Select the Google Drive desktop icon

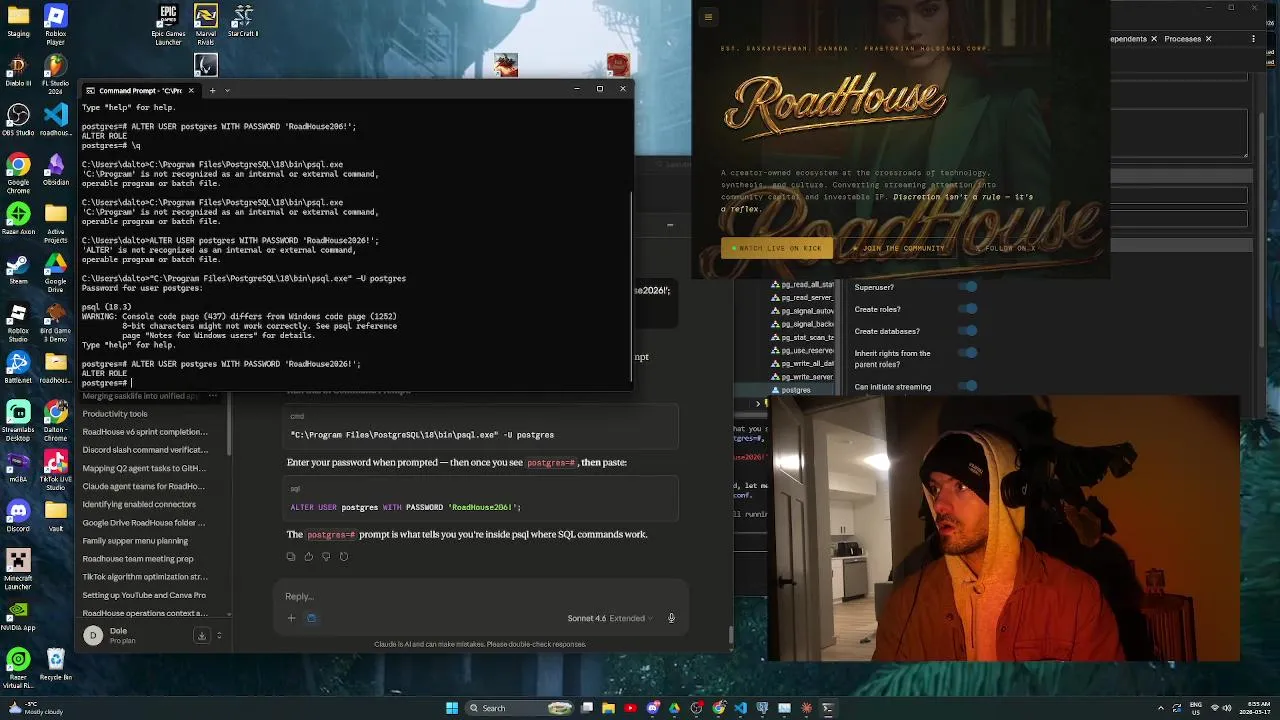click(x=56, y=272)
